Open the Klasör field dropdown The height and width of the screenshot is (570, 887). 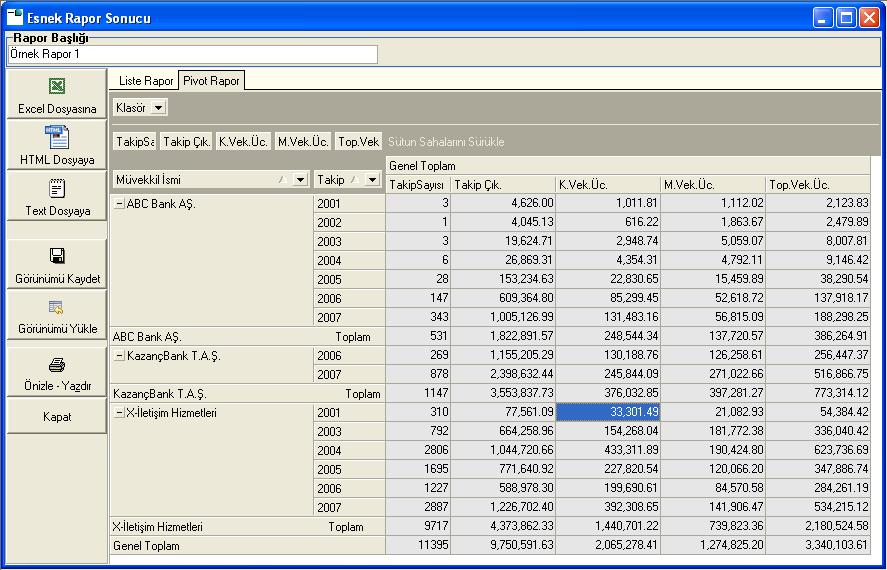(x=159, y=107)
